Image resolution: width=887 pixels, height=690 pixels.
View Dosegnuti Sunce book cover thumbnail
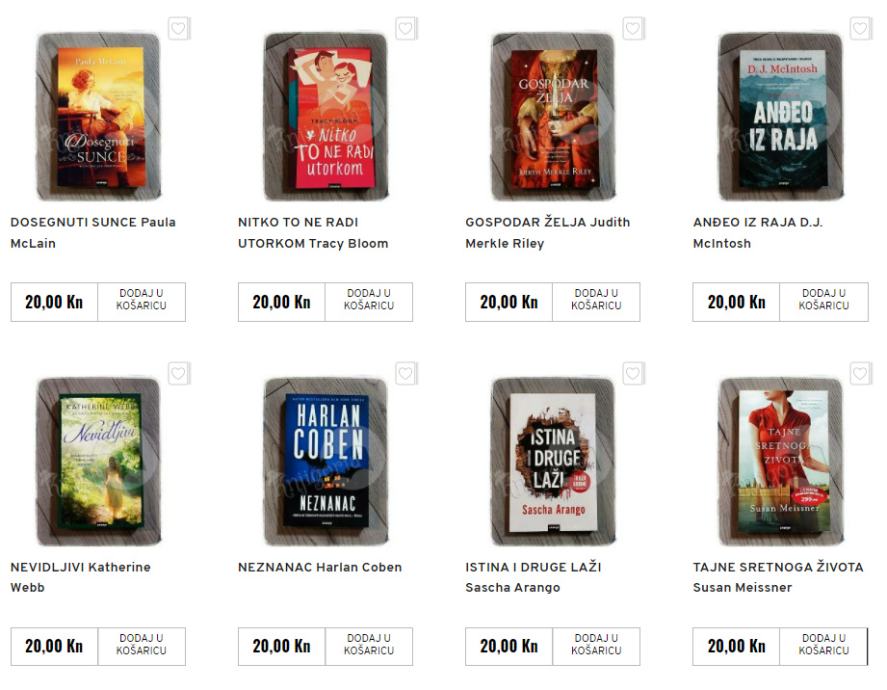coord(99,117)
